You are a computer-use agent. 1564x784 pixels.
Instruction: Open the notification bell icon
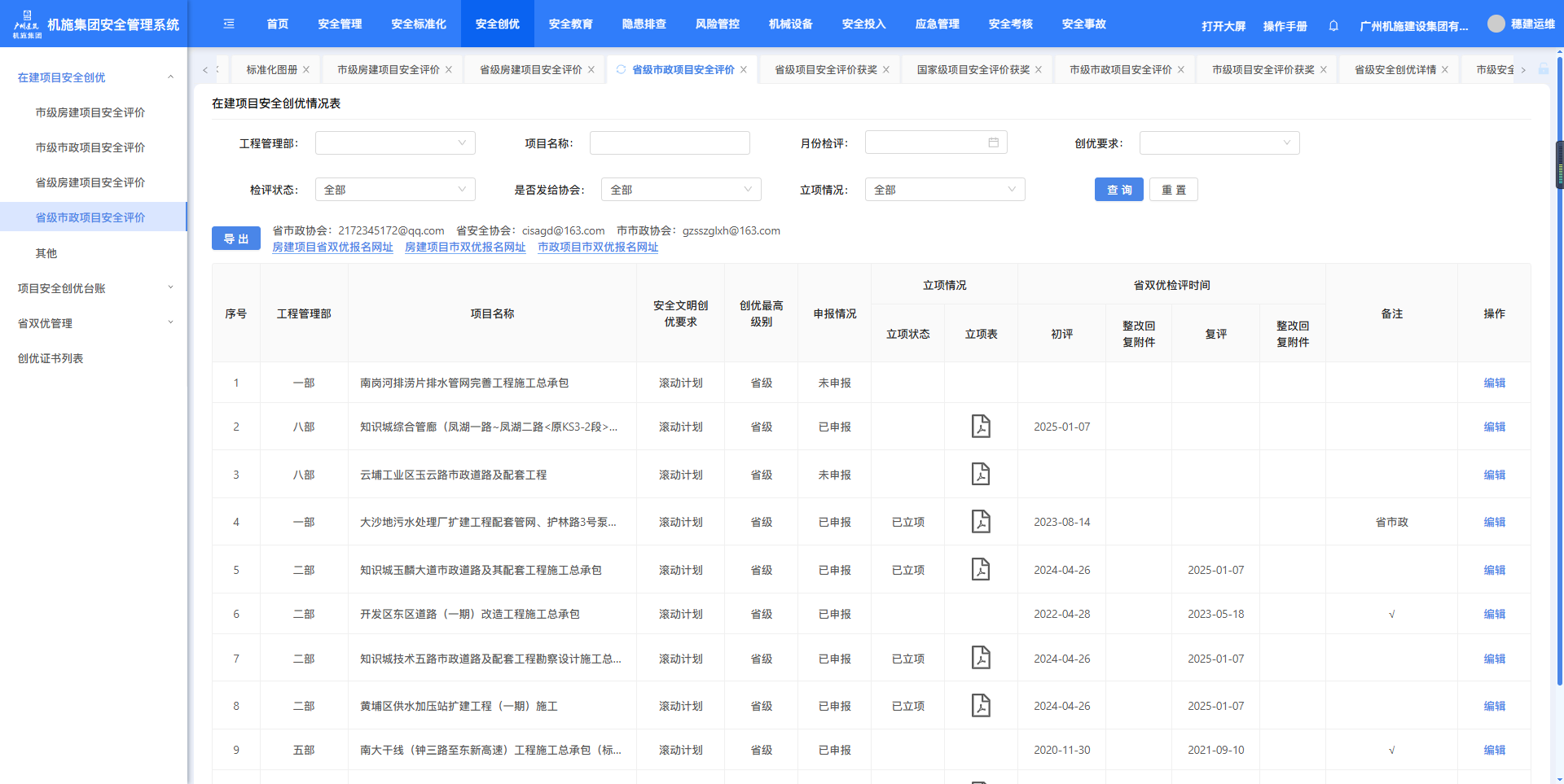1333,25
